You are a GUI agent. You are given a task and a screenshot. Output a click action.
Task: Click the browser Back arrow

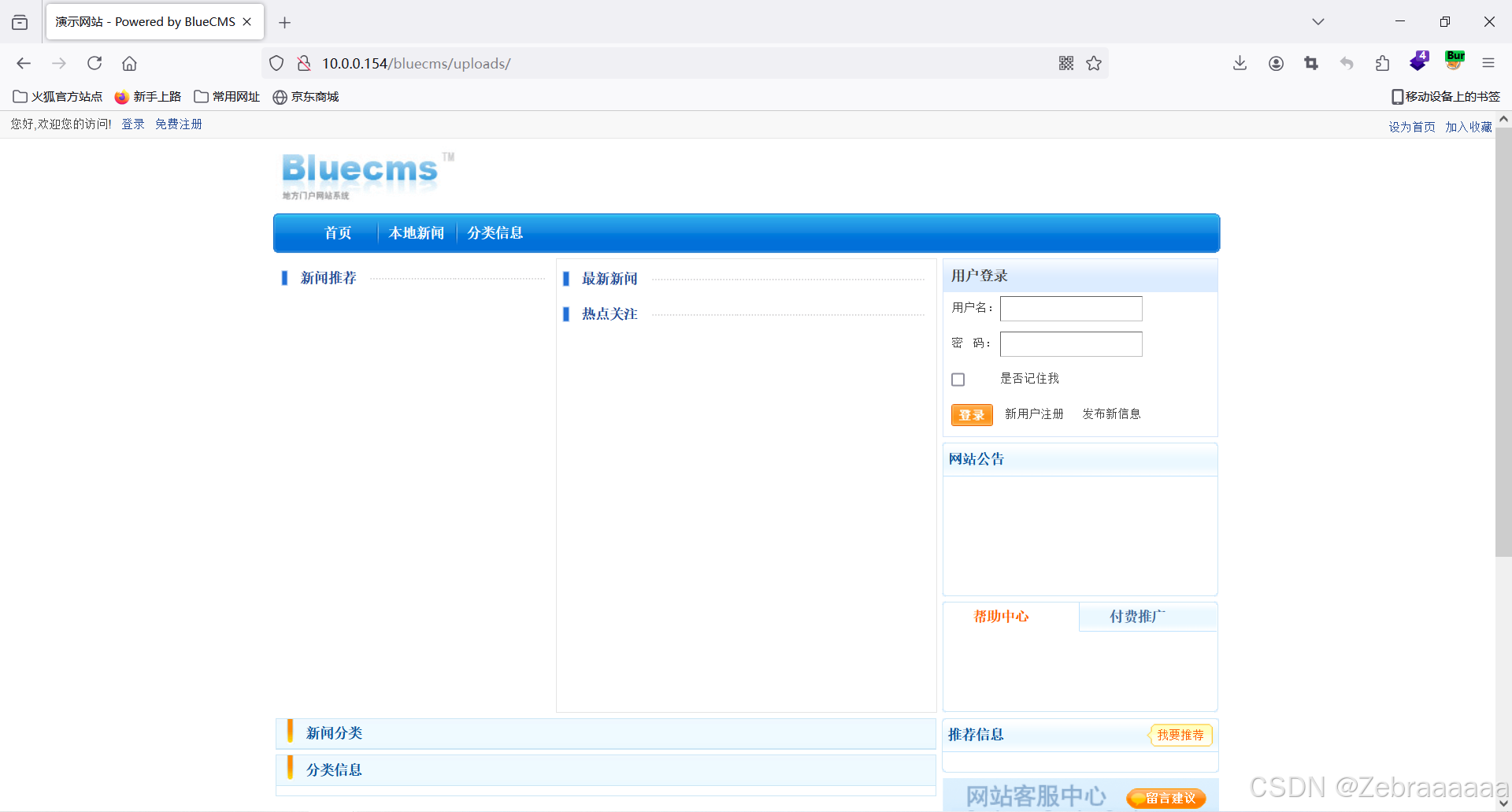point(24,63)
